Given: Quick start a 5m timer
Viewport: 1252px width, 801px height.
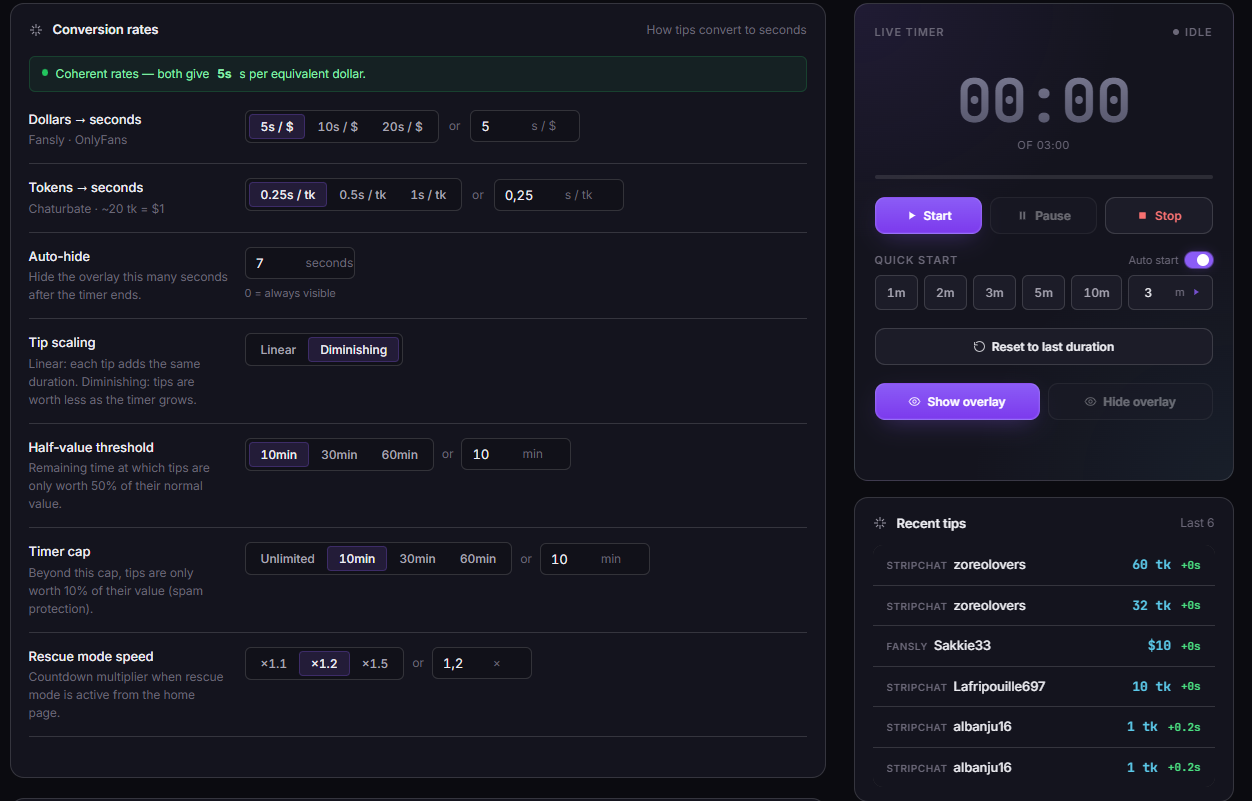Looking at the screenshot, I should [x=1043, y=293].
